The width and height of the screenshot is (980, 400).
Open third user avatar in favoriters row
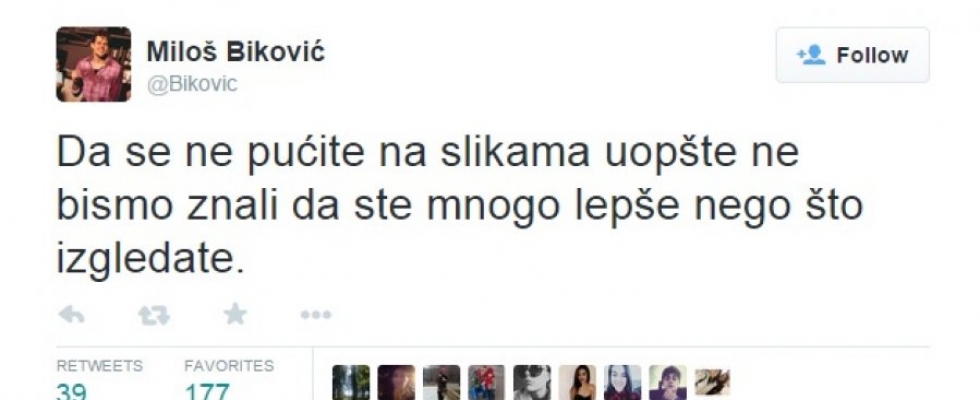pyautogui.click(x=441, y=382)
